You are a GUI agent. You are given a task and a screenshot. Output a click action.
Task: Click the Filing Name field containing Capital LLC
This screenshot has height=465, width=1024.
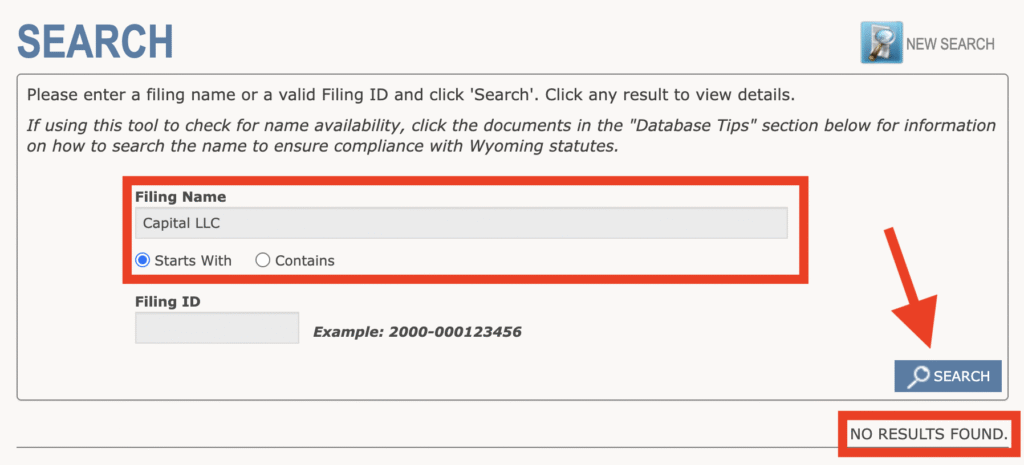pos(461,223)
